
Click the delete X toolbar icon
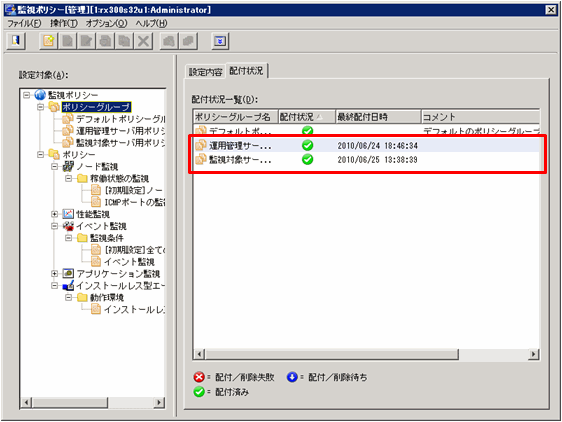(143, 41)
